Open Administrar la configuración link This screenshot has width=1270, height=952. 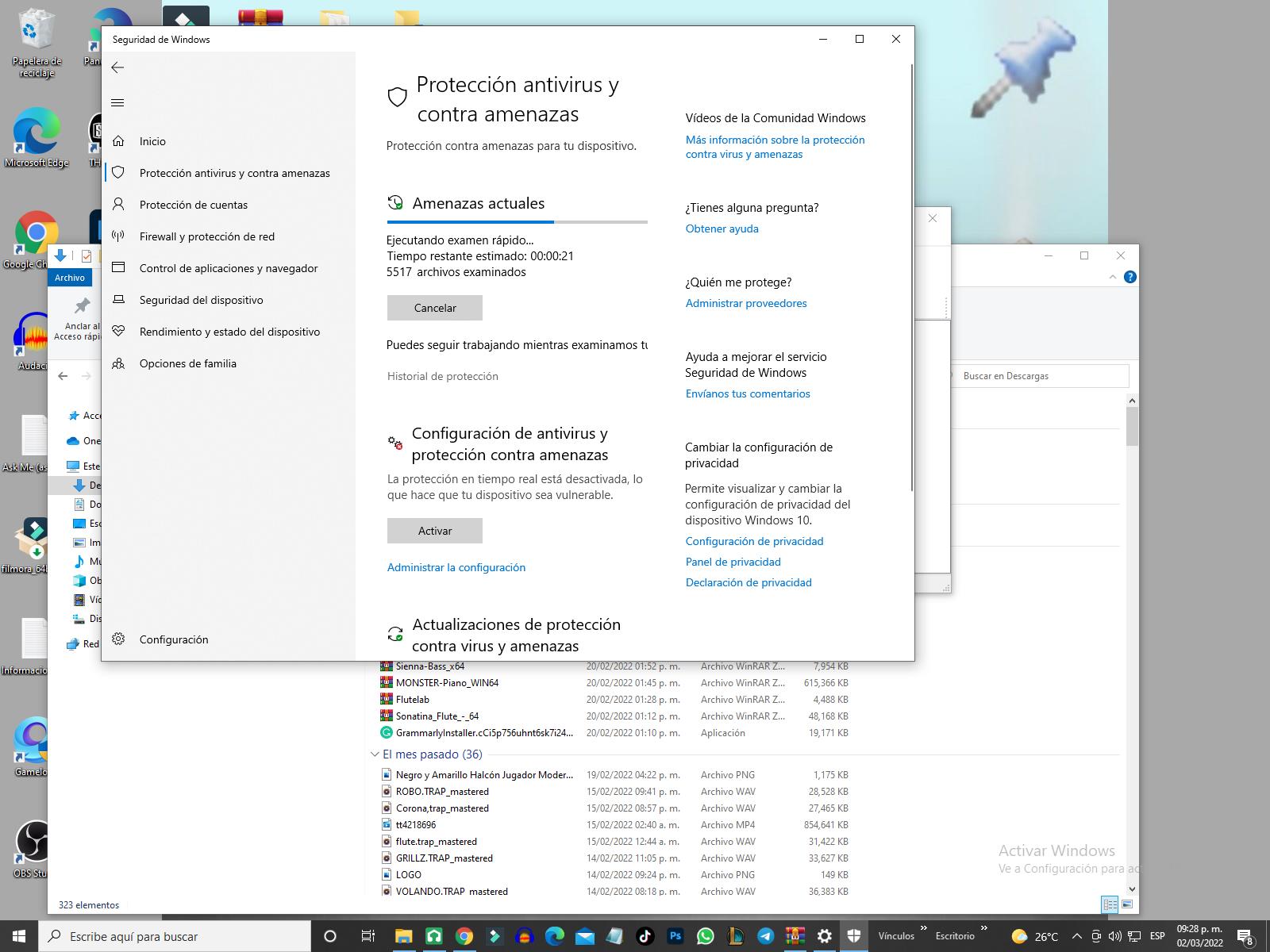pyautogui.click(x=456, y=567)
